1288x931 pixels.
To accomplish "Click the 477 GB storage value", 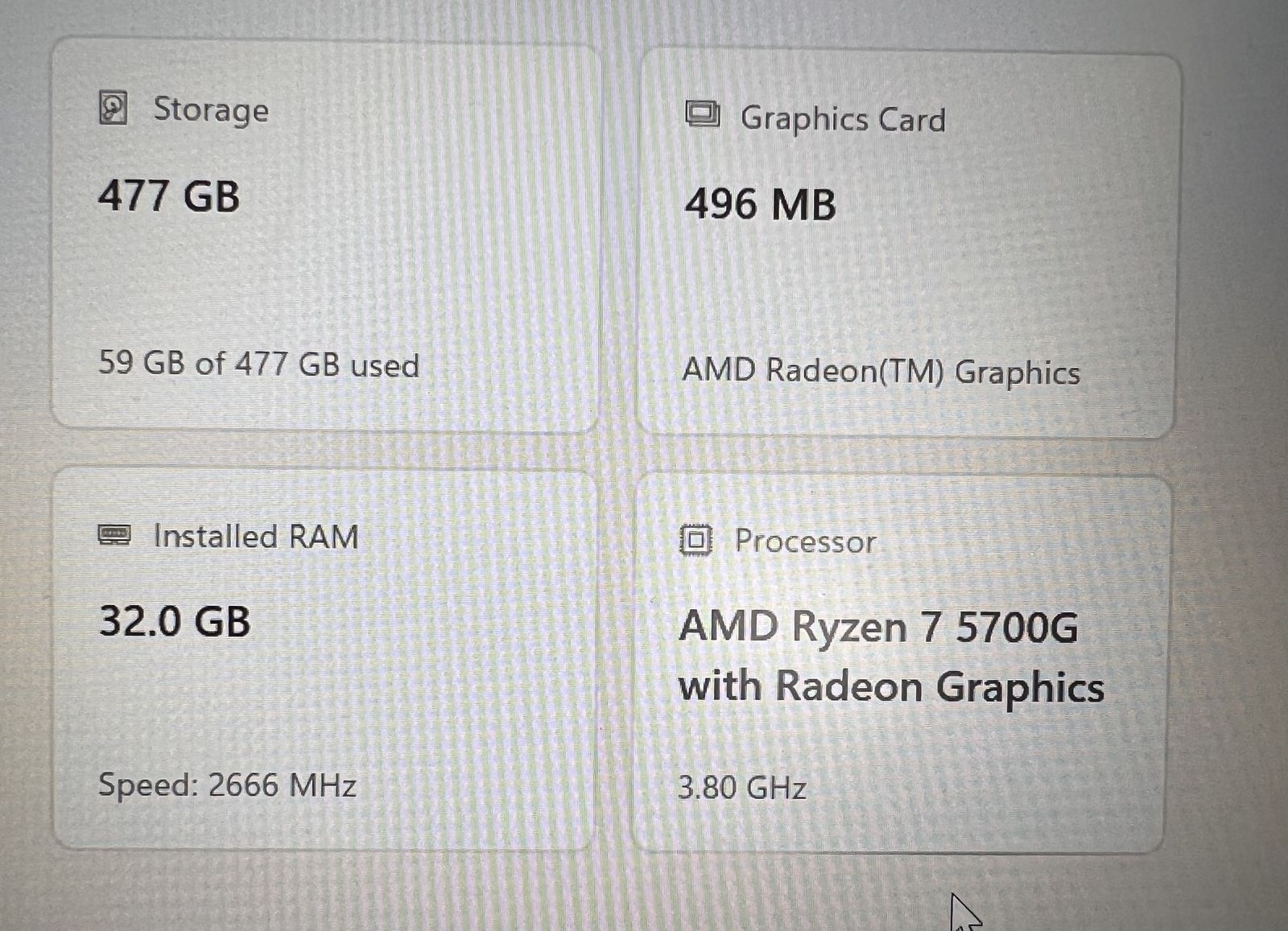I will click(169, 196).
